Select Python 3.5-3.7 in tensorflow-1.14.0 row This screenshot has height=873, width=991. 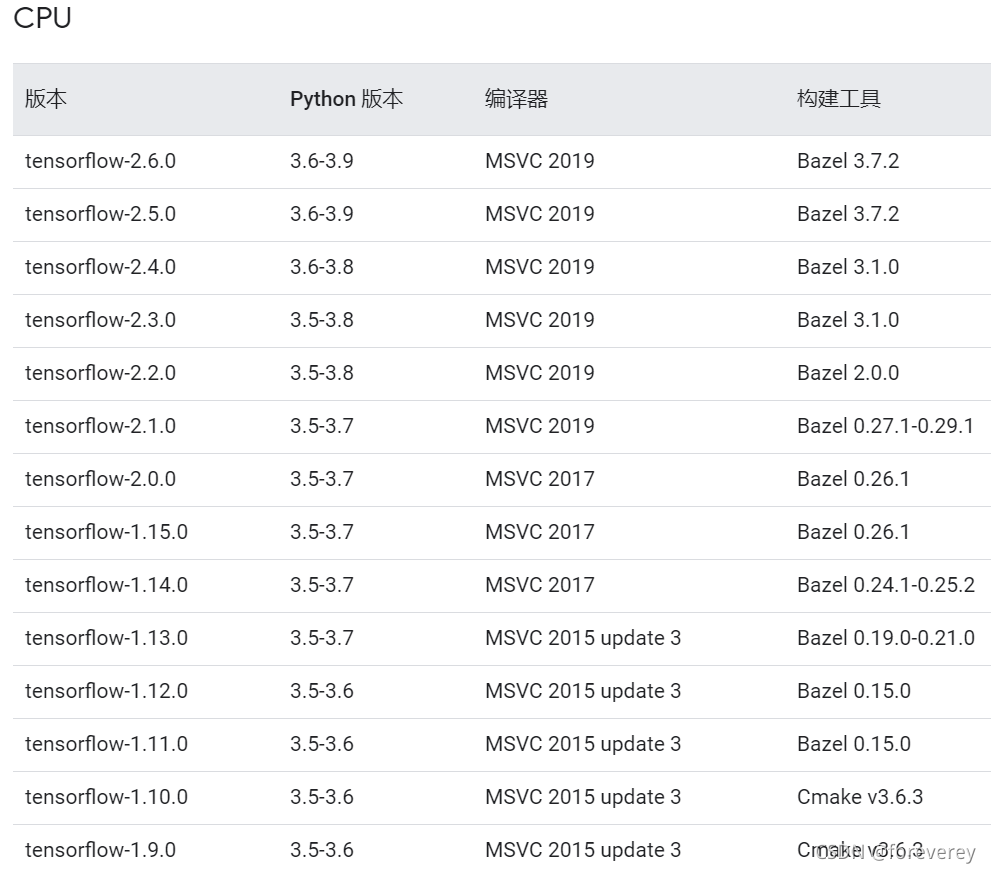coord(322,586)
